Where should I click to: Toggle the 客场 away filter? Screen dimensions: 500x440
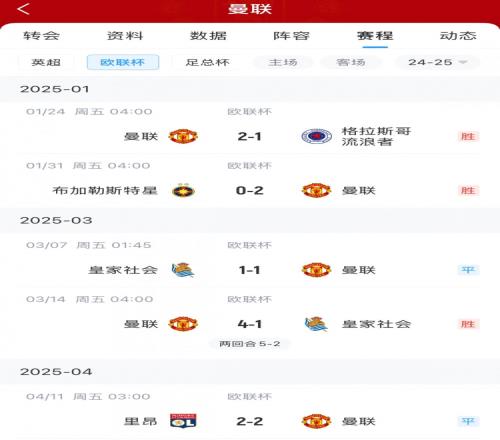(351, 62)
